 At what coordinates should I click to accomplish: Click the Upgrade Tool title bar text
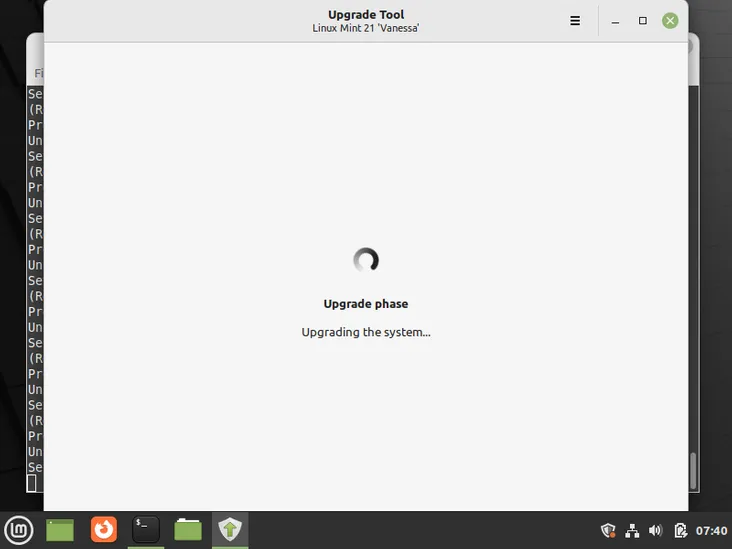[x=366, y=15]
